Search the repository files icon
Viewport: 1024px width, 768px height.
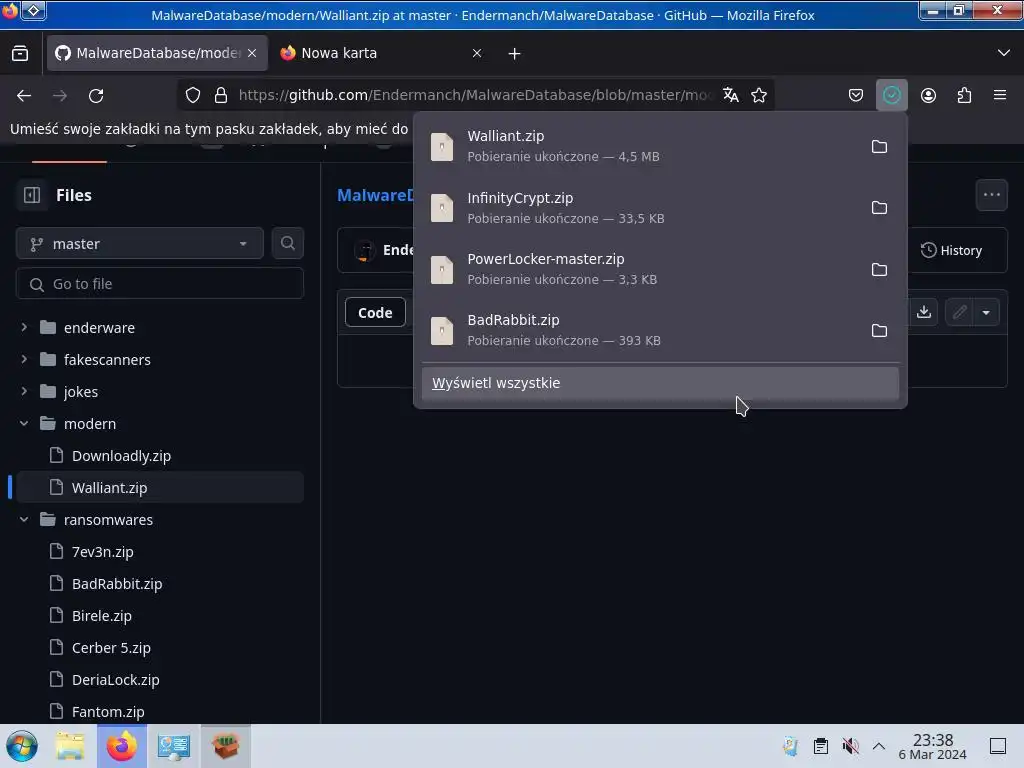point(287,244)
